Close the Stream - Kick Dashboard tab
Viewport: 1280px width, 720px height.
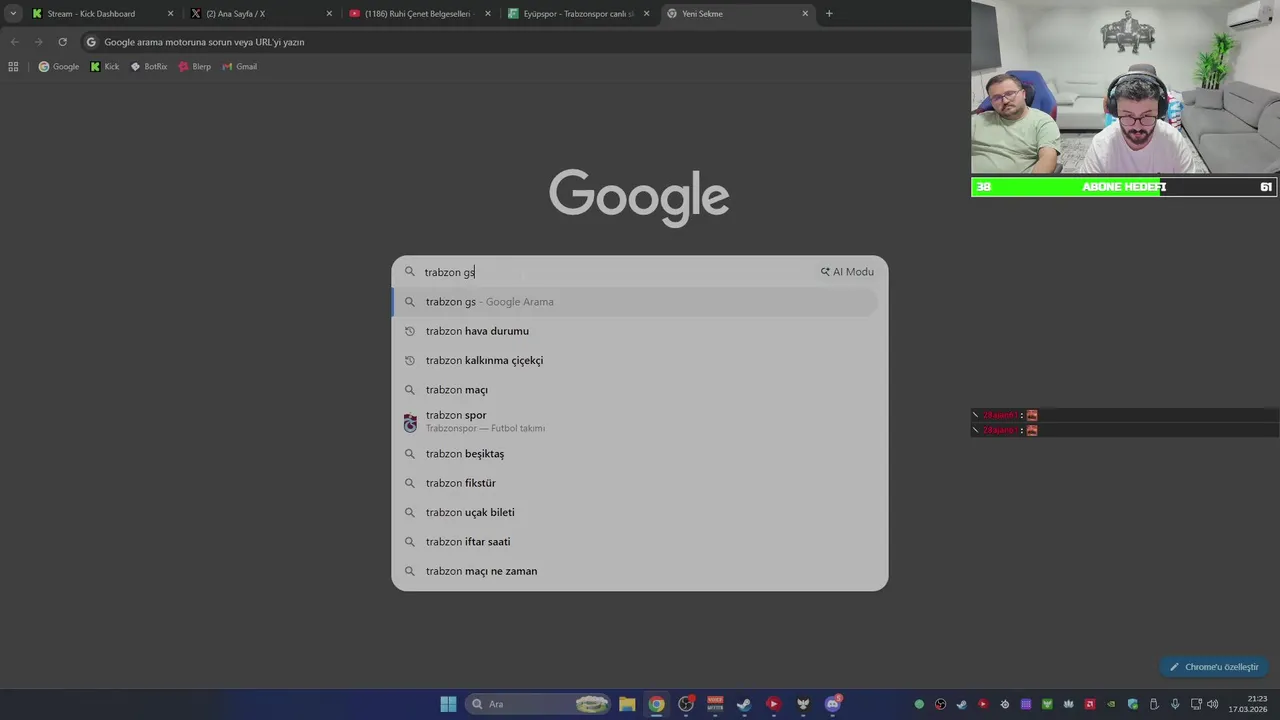pyautogui.click(x=170, y=13)
